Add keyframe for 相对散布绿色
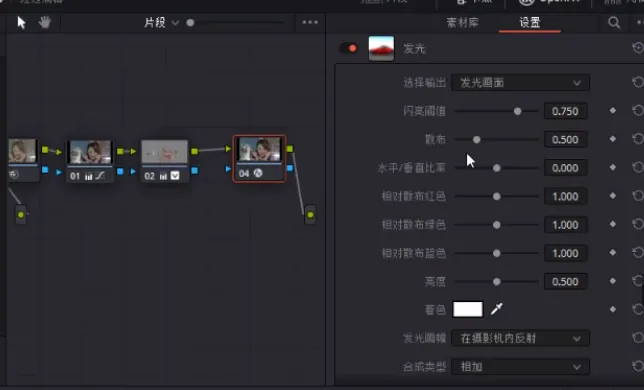 tap(612, 224)
